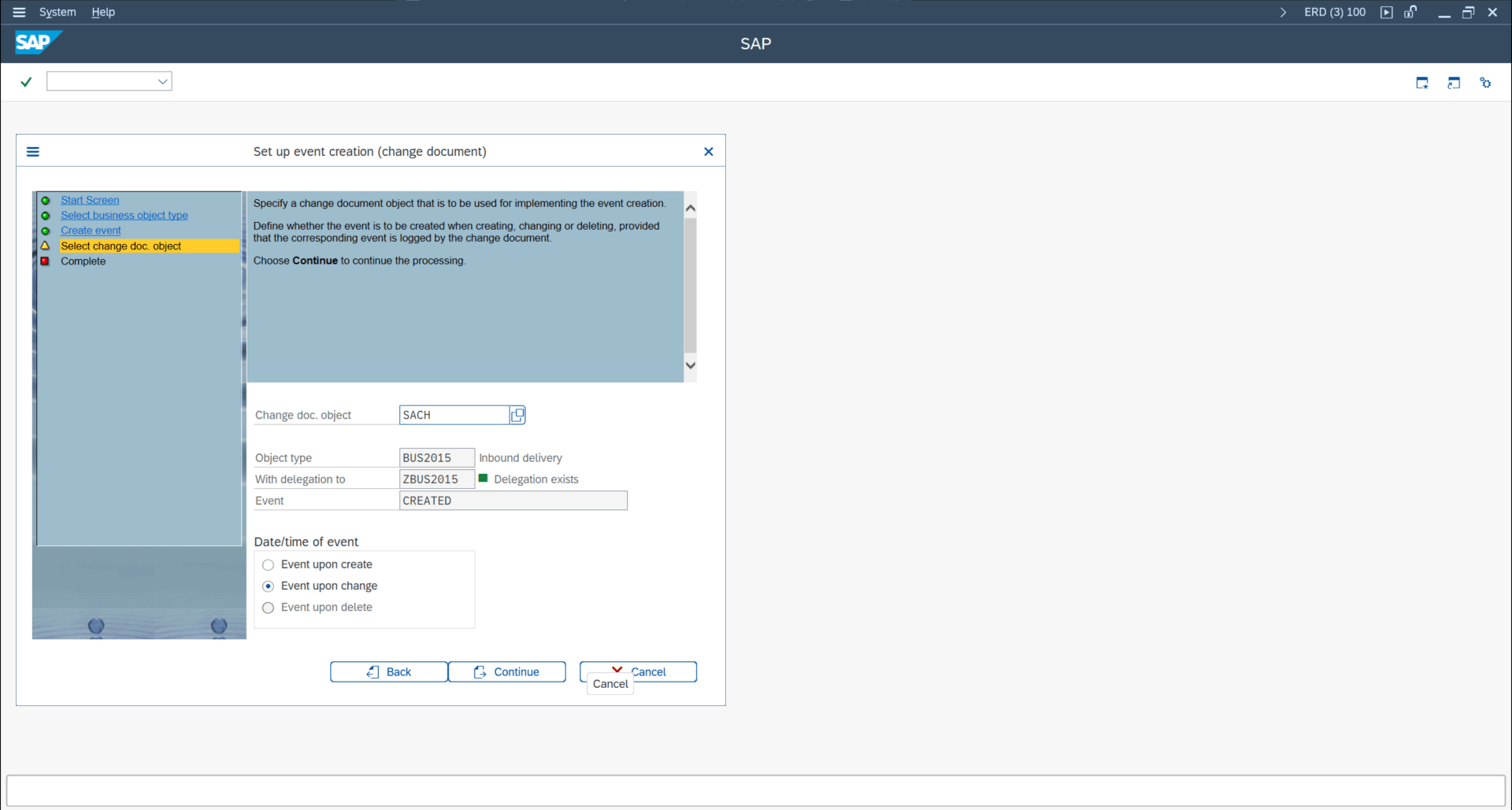The height and width of the screenshot is (810, 1512).
Task: Open the customize local layout gear icon
Action: pos(1485,83)
